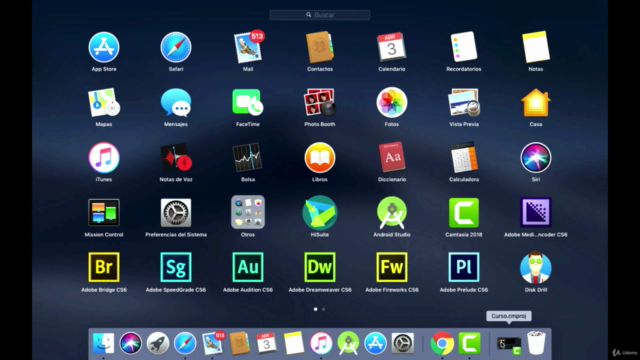
Task: Select the first Launchpad page dot
Action: (x=316, y=309)
